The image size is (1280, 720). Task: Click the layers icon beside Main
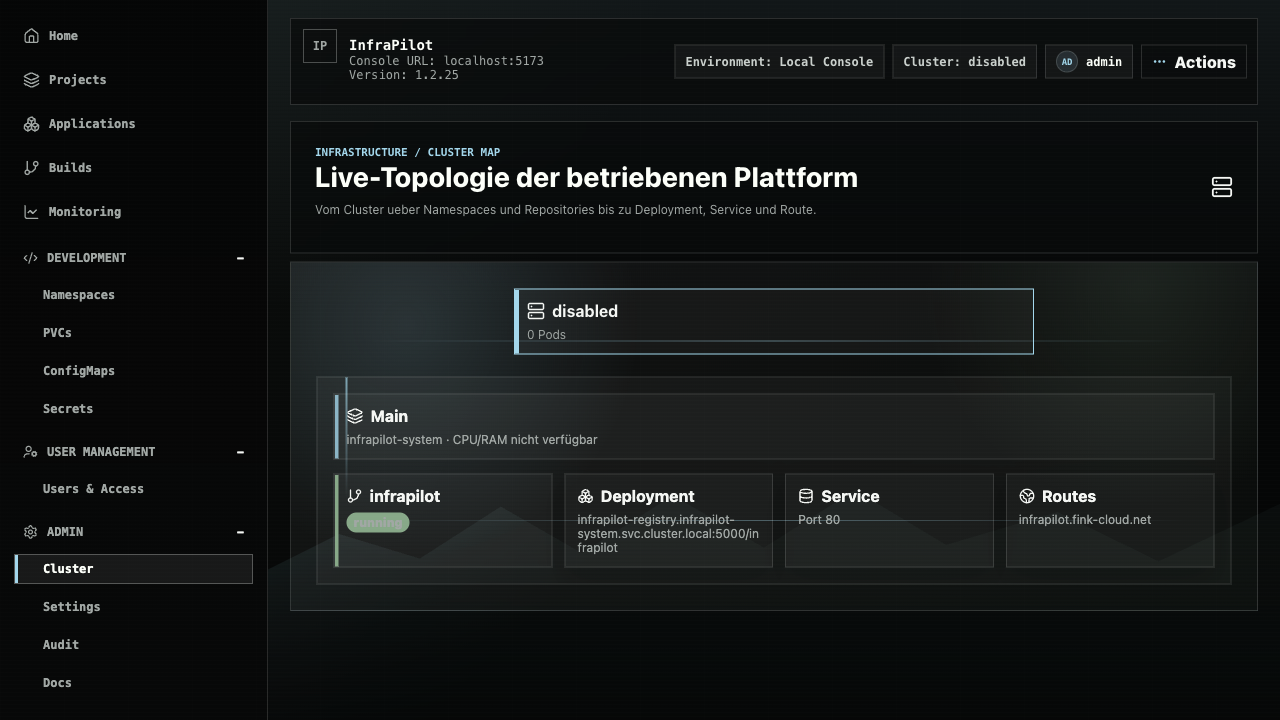pyautogui.click(x=355, y=416)
